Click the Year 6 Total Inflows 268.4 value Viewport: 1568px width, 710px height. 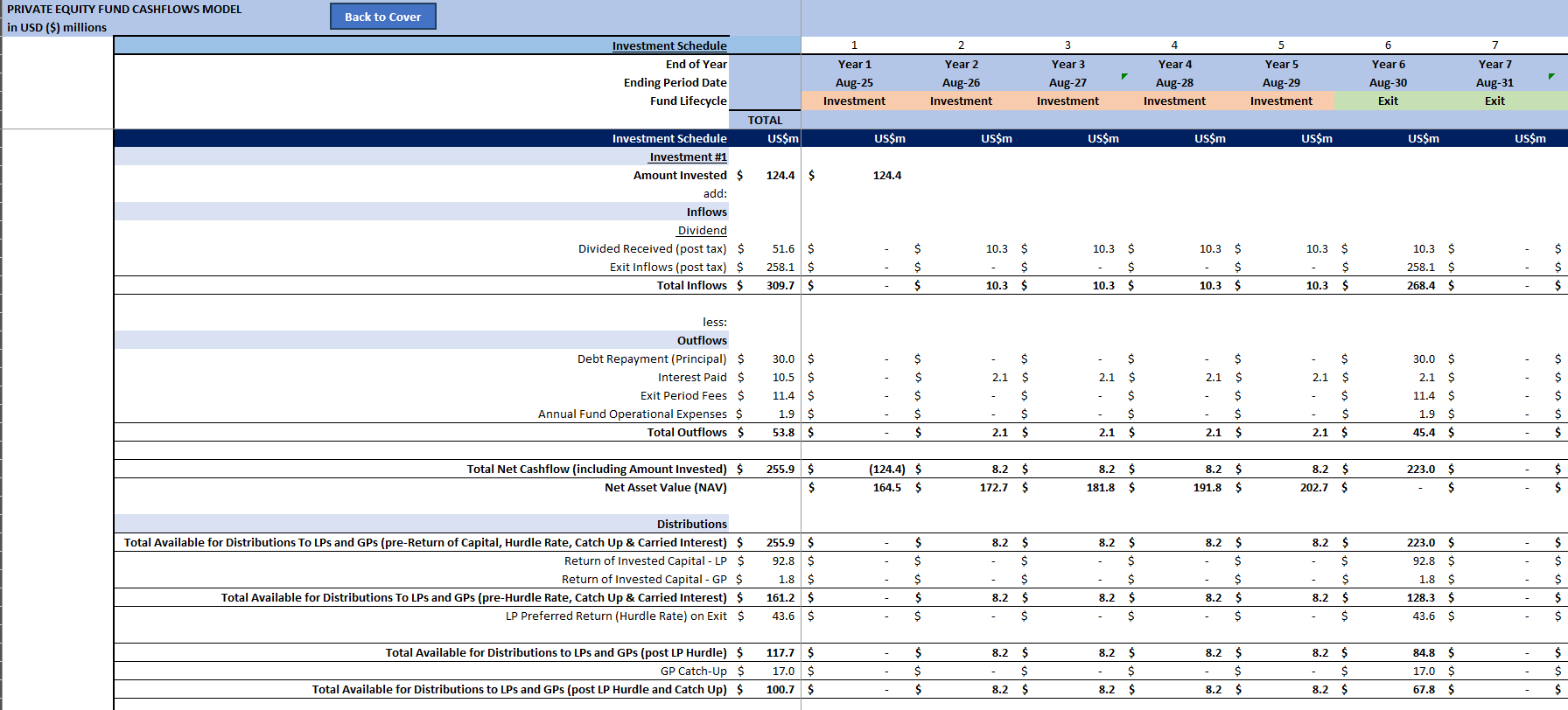pyautogui.click(x=1420, y=285)
